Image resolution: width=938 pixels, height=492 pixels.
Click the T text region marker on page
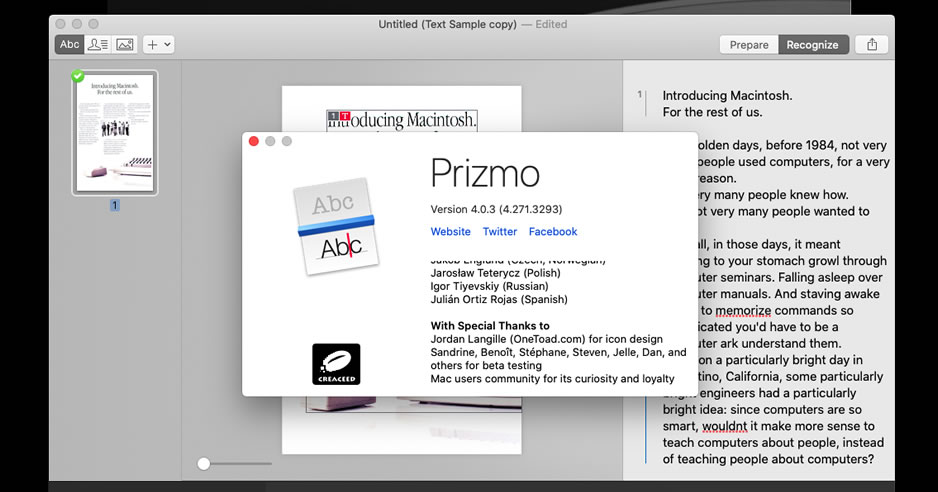[345, 116]
